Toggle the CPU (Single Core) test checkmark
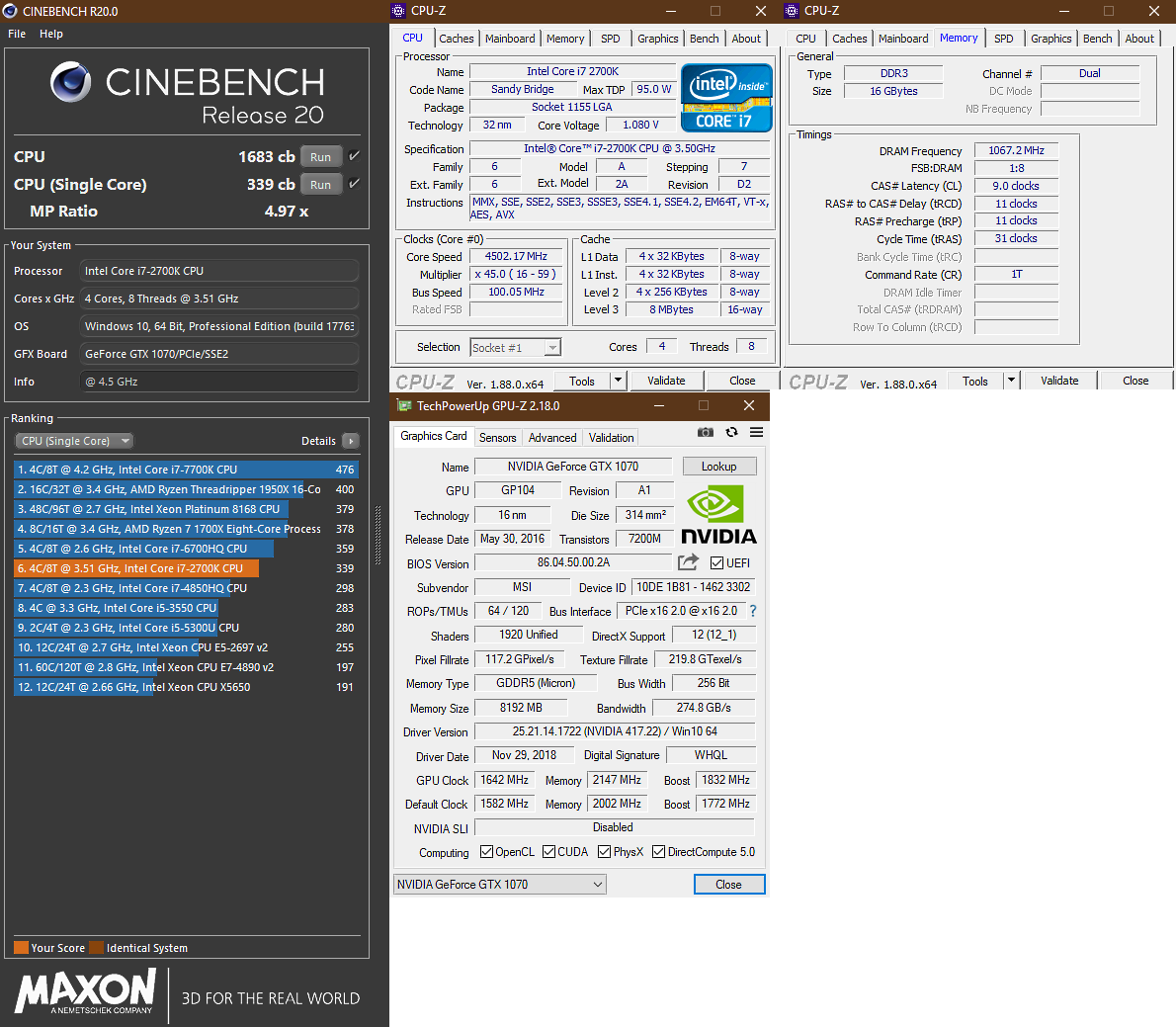This screenshot has width=1176, height=1027. coord(354,184)
